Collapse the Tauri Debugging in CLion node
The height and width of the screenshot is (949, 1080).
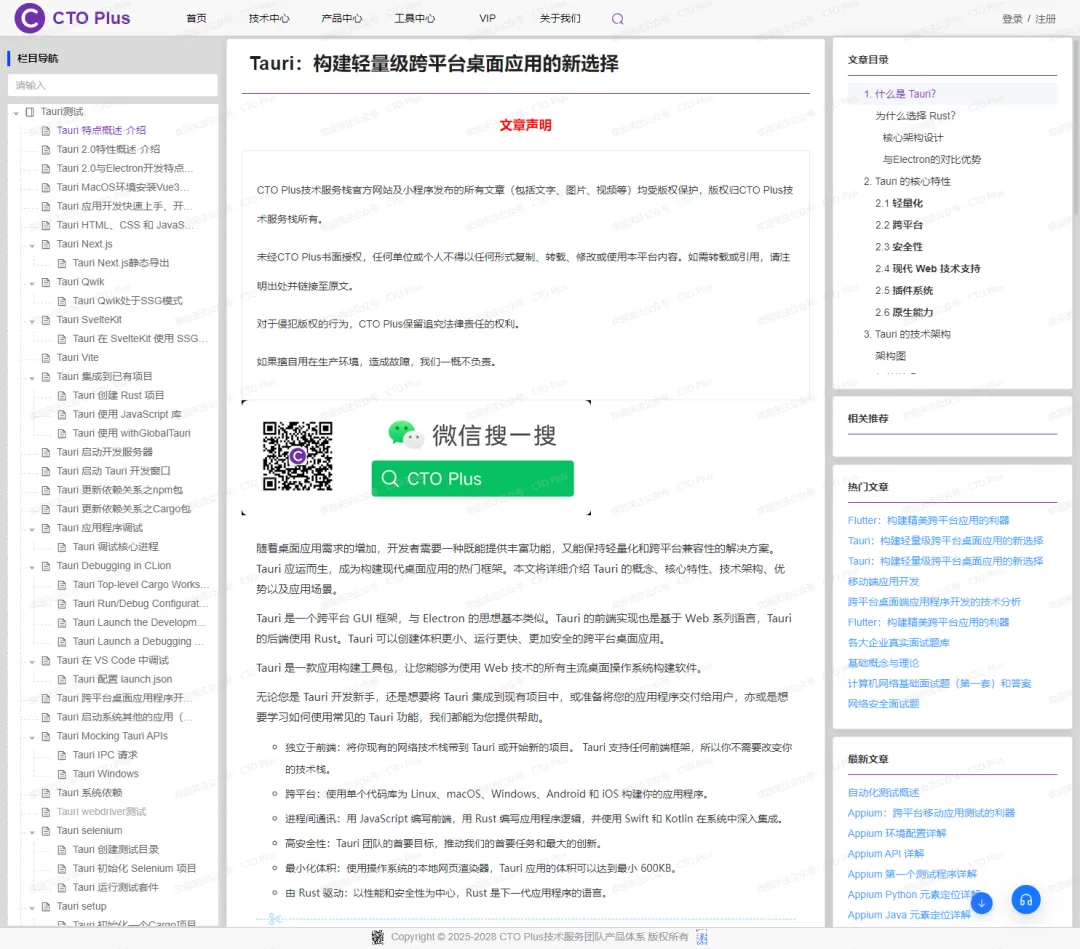[x=32, y=567]
